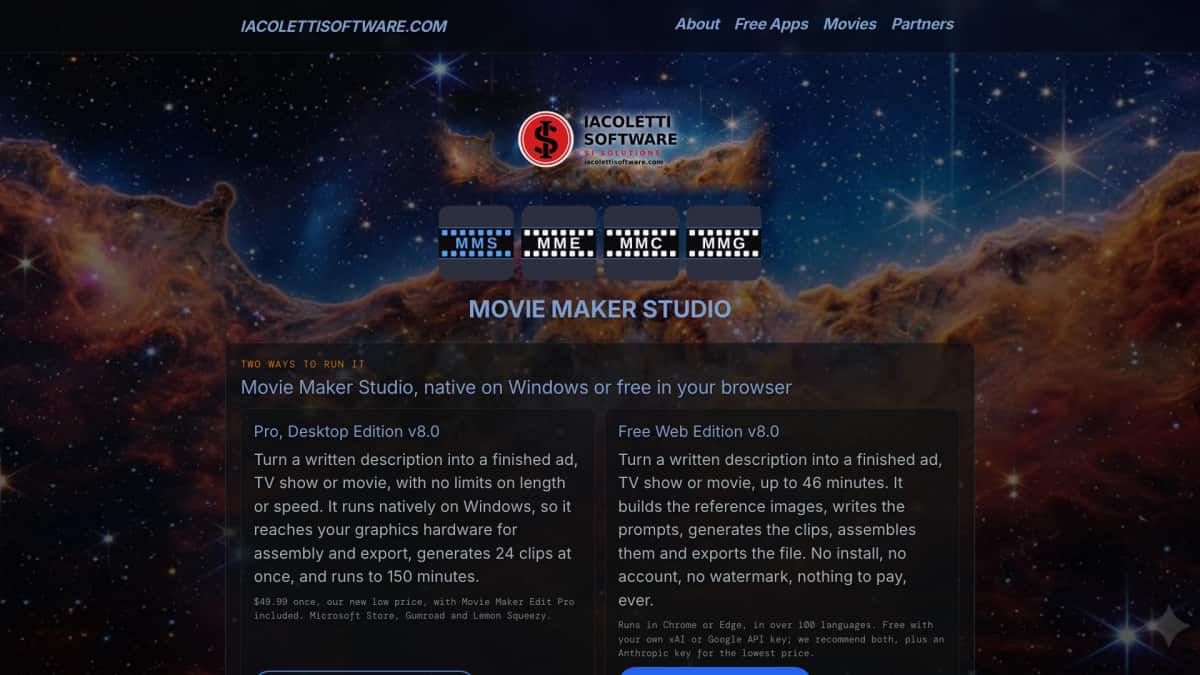
Task: Open the About menu item
Action: coord(697,24)
